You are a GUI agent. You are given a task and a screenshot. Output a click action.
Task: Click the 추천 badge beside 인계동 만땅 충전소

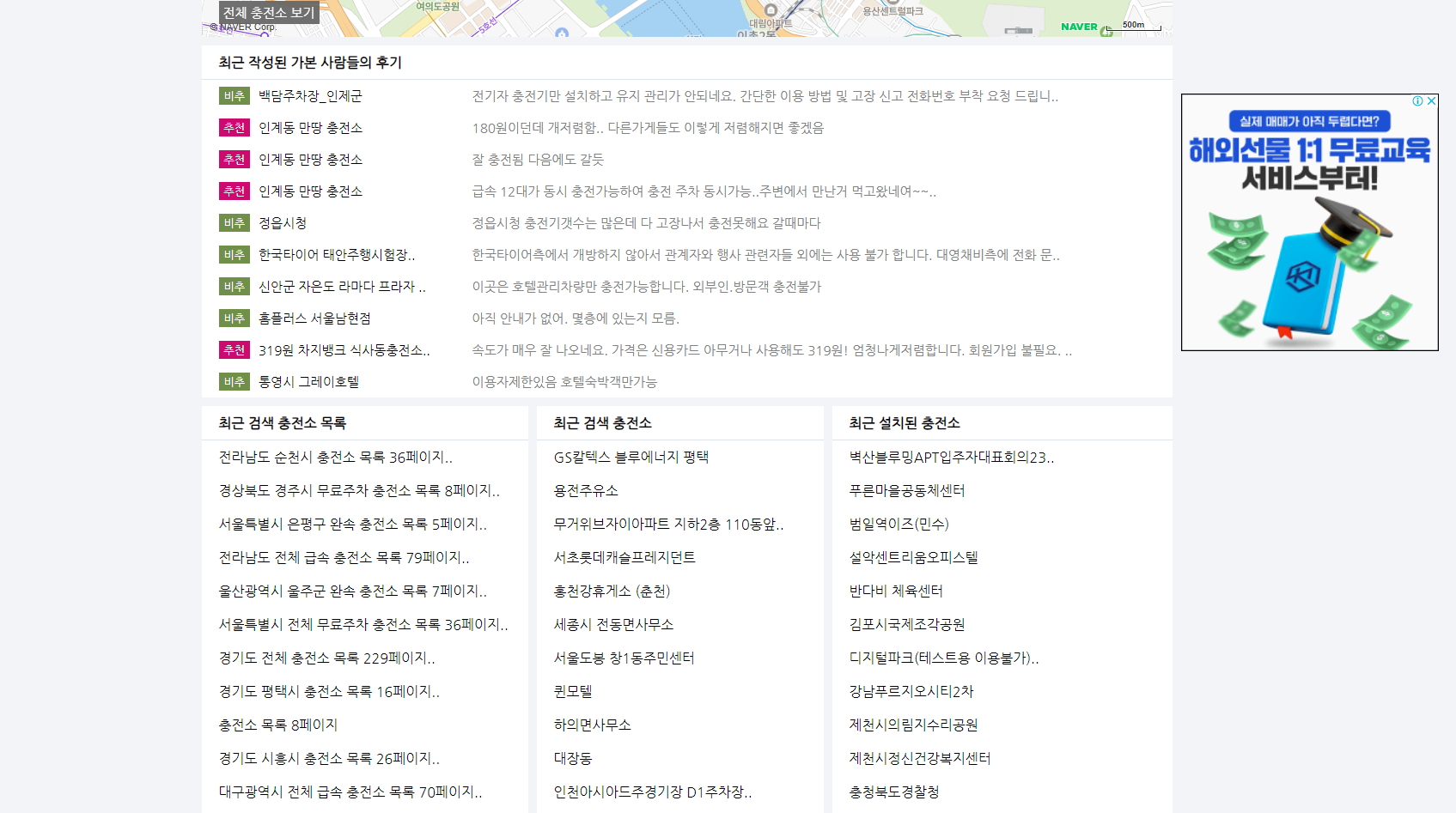click(233, 128)
